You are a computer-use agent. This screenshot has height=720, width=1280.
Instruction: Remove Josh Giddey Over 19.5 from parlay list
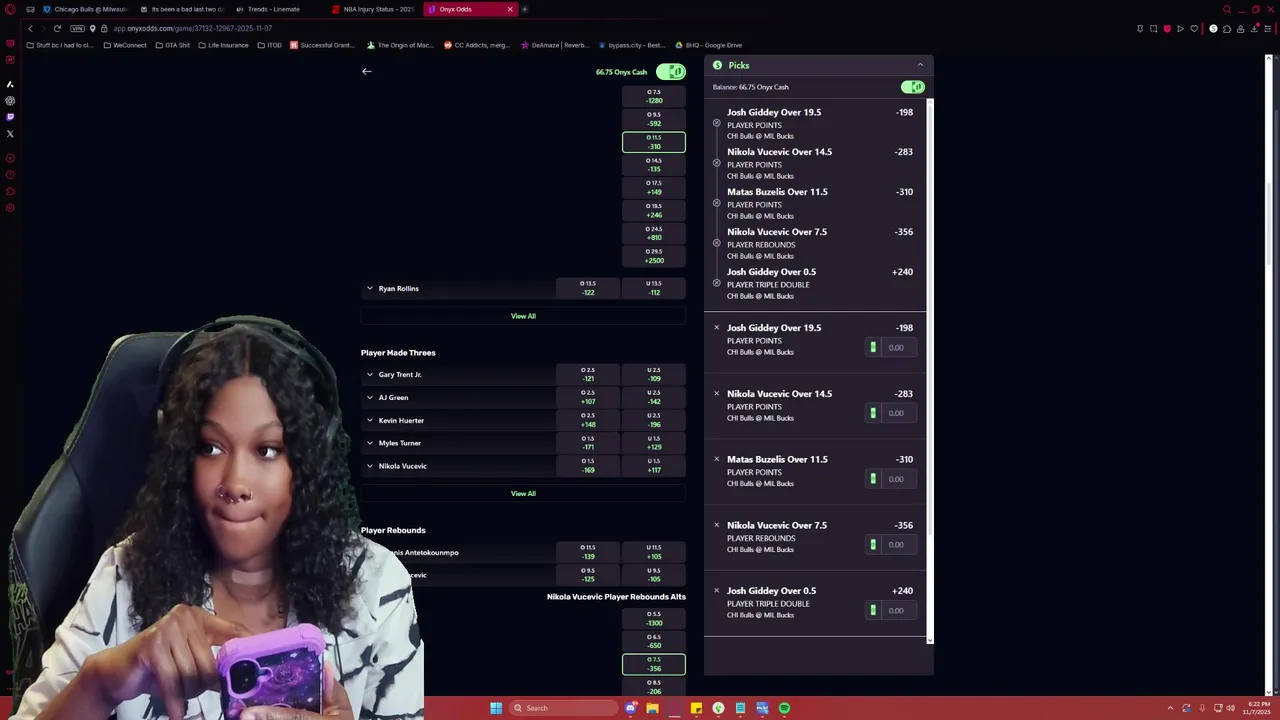coord(716,123)
